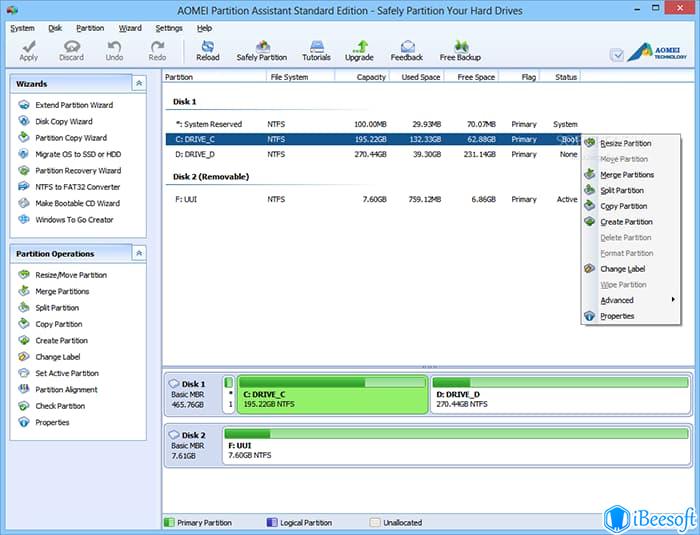Click the Apply checkmark toolbar icon
Screen dimensions: 700x535
tap(29, 51)
